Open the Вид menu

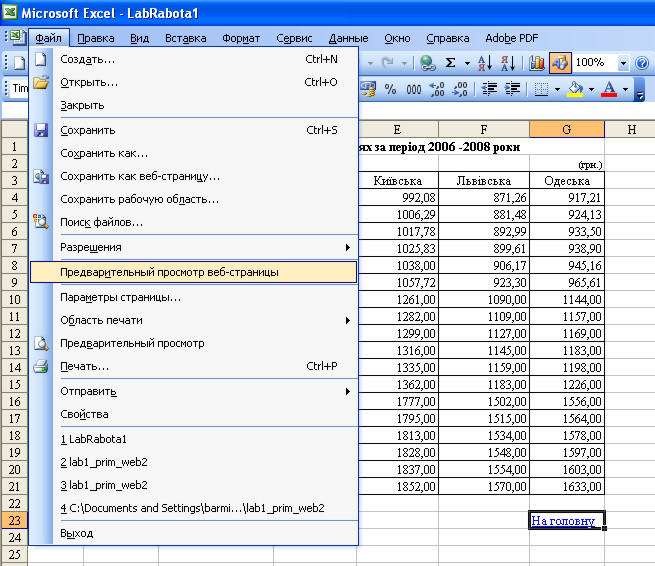[x=139, y=38]
